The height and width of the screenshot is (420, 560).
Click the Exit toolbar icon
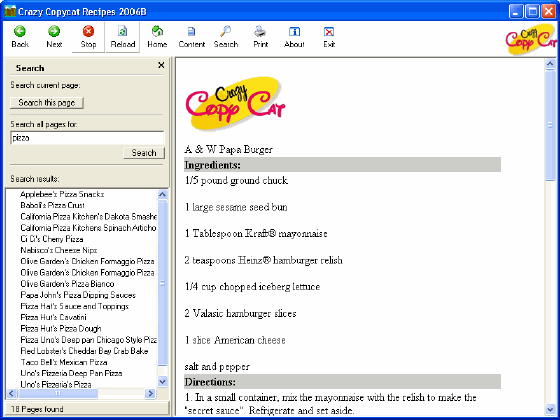click(329, 37)
